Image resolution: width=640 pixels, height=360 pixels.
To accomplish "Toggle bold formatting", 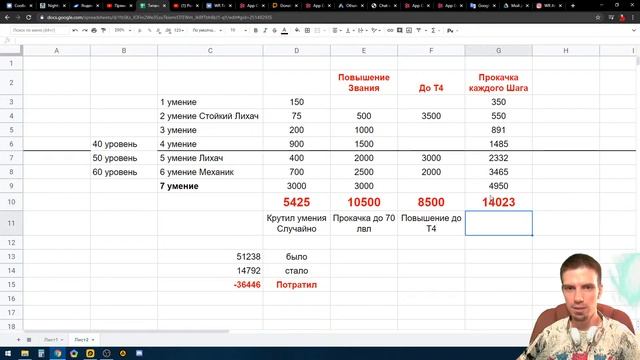I will click(256, 31).
